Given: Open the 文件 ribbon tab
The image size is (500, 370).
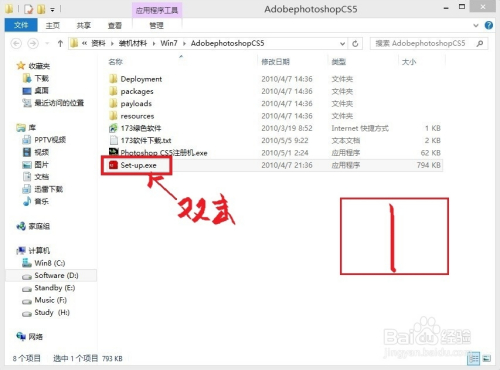Looking at the screenshot, I should tap(21, 25).
